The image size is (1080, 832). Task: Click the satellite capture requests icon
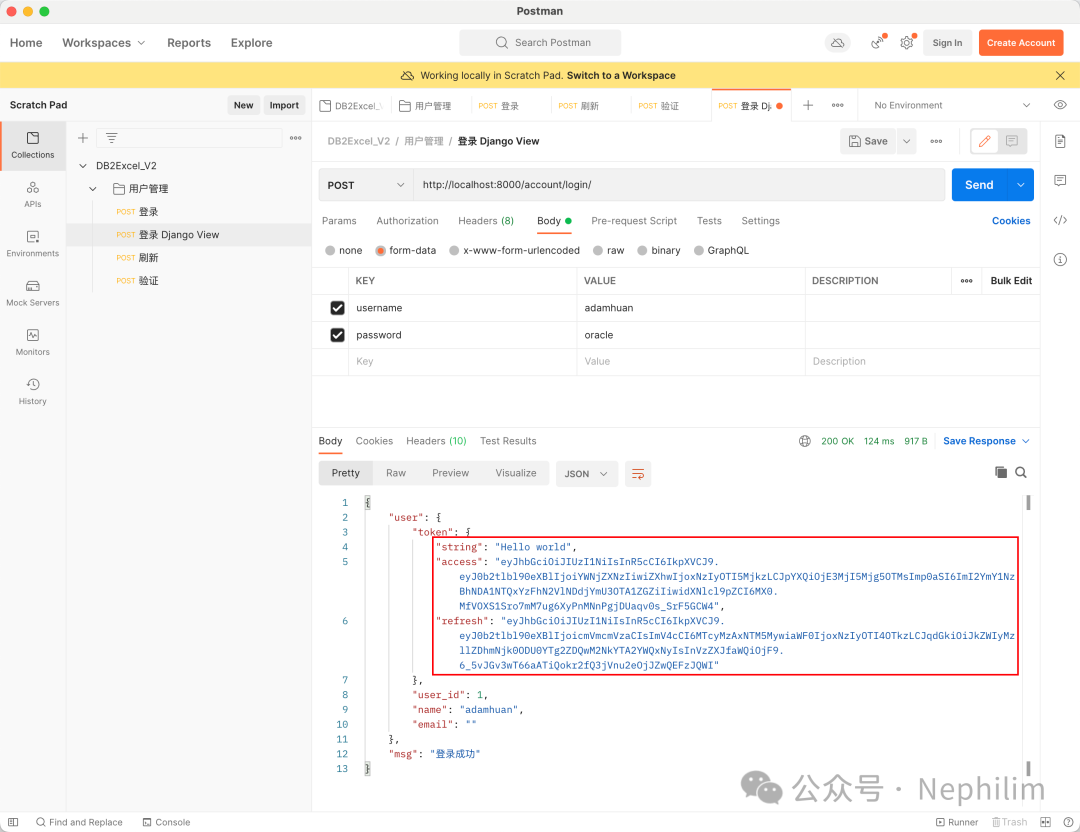pyautogui.click(x=878, y=43)
